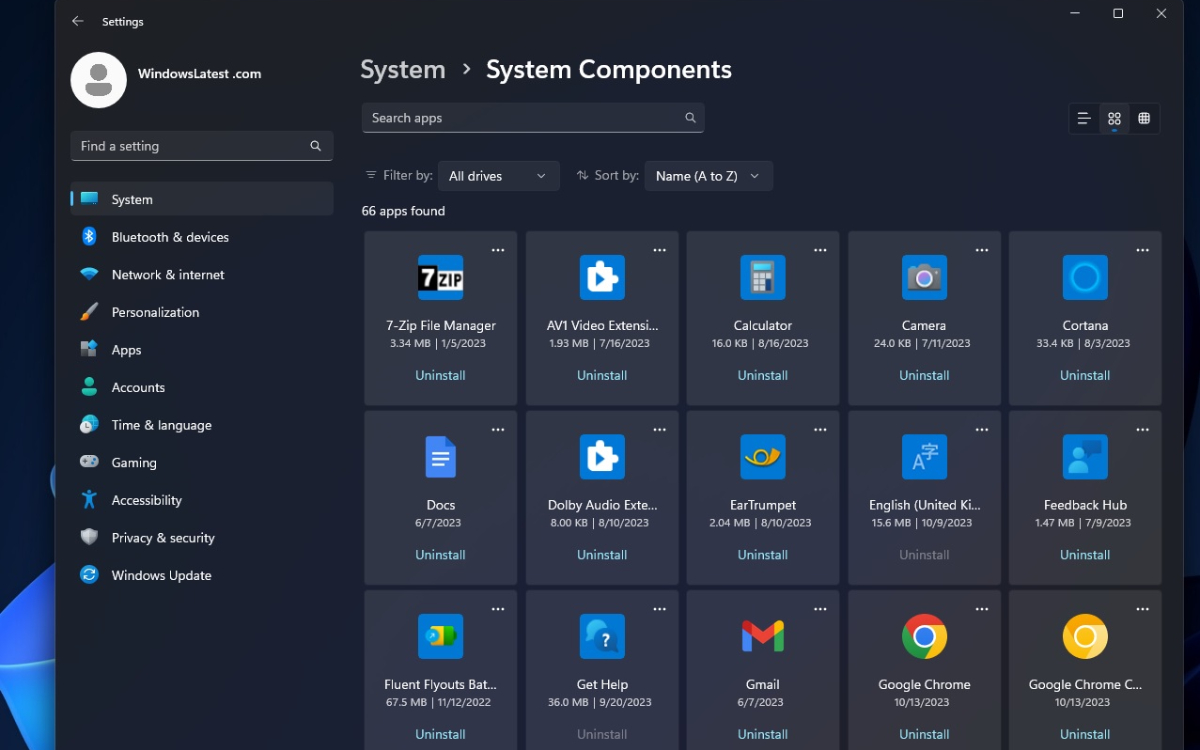Open more options for Camera

(982, 250)
